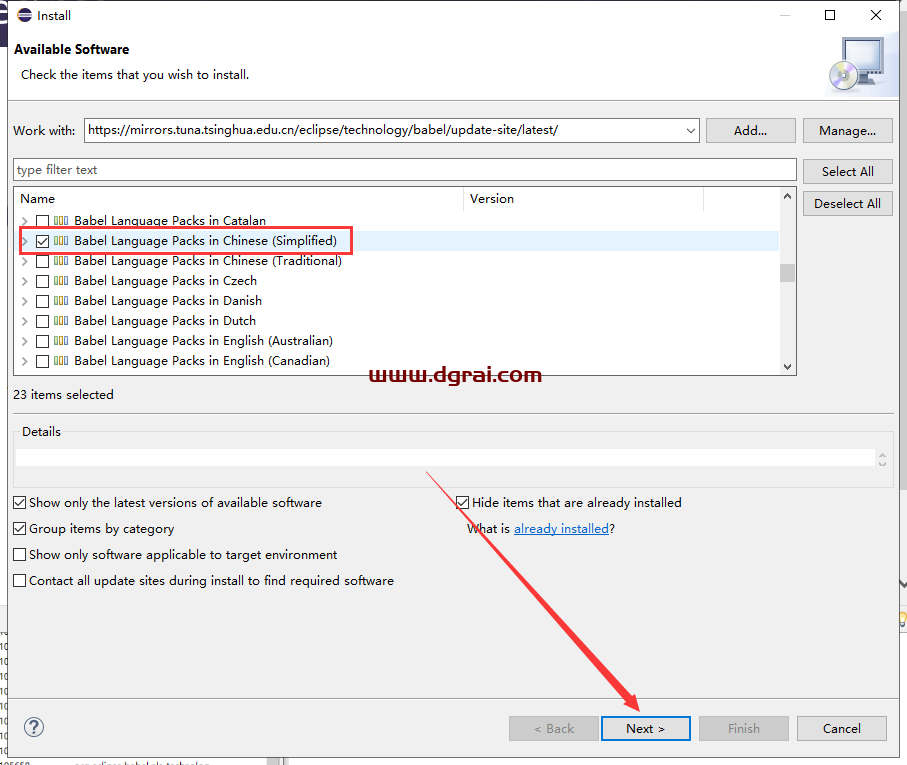Screen dimensions: 907x765
Task: Close the Install dialog window
Action: pyautogui.click(x=876, y=15)
